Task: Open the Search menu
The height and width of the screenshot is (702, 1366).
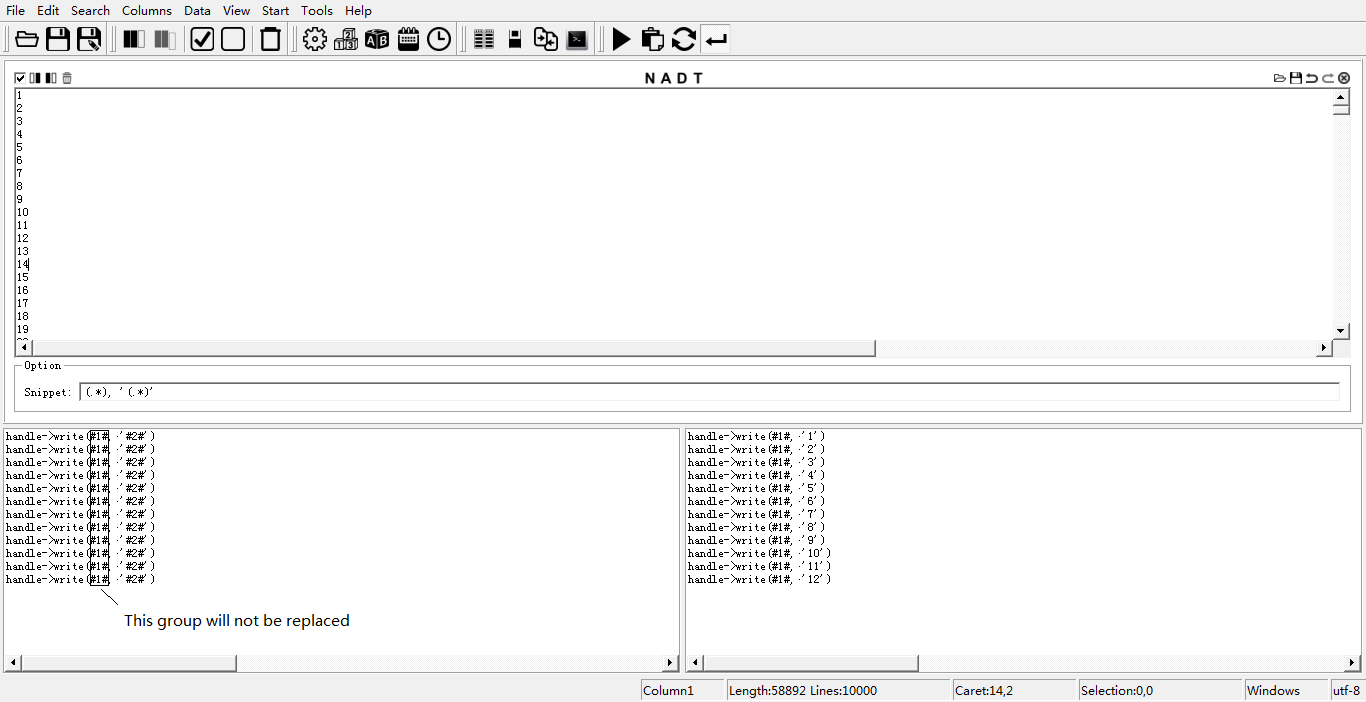Action: pos(90,10)
